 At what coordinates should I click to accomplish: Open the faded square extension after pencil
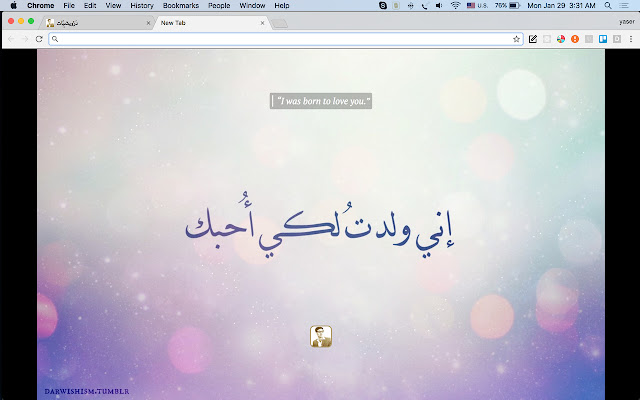pos(547,39)
